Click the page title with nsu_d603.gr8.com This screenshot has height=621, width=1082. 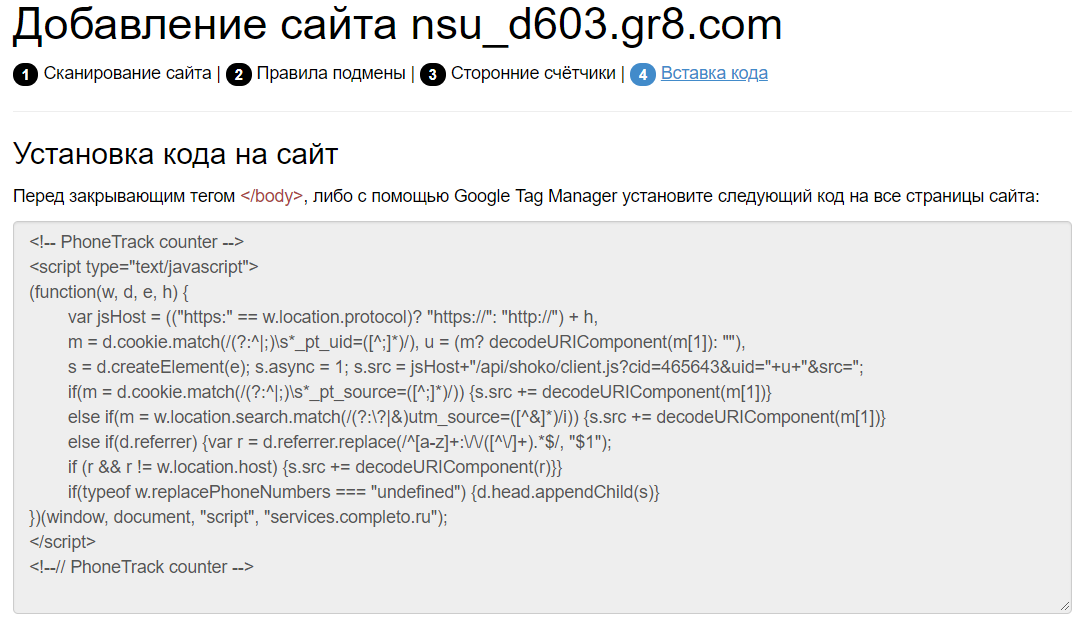pos(397,27)
